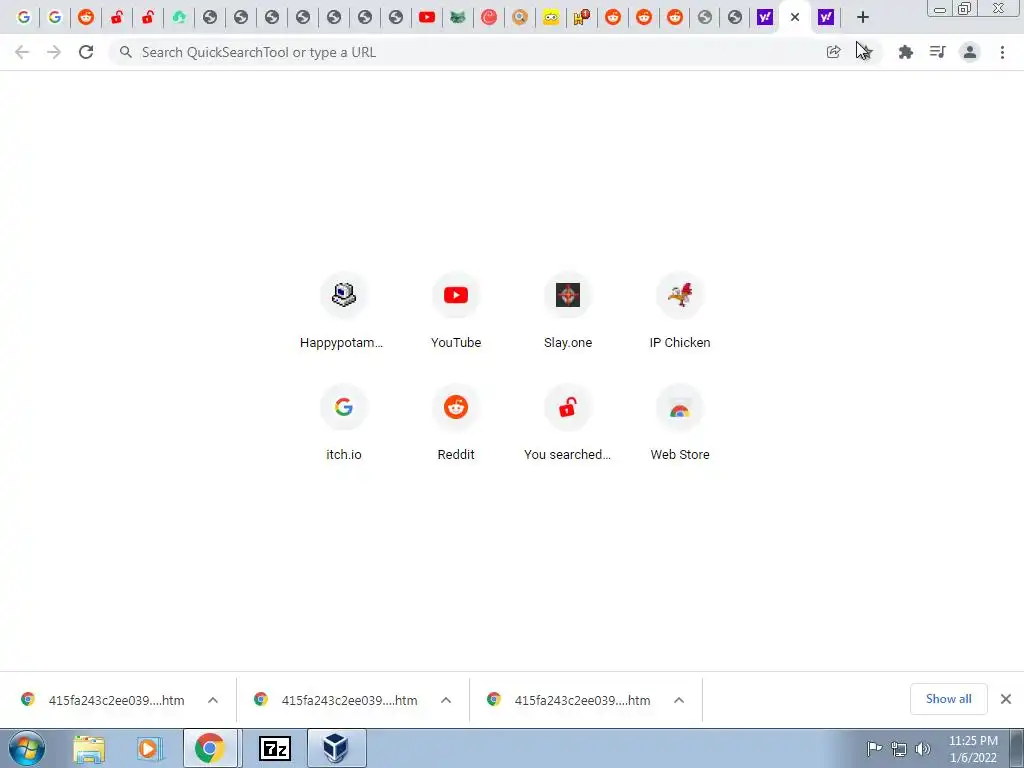Close the active new tab
The height and width of the screenshot is (768, 1024).
[795, 18]
